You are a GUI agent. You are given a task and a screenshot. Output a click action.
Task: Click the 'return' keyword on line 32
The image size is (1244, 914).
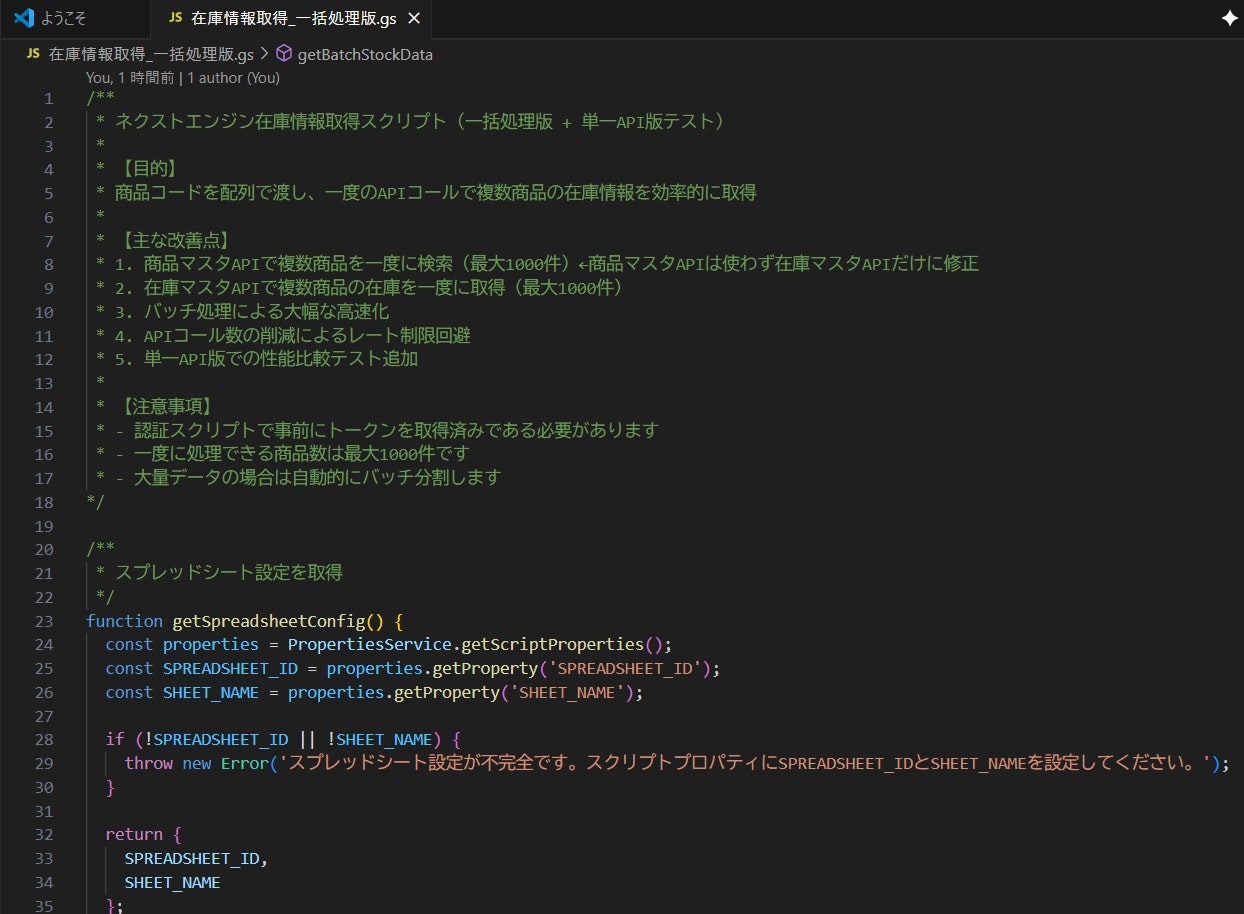[x=134, y=834]
